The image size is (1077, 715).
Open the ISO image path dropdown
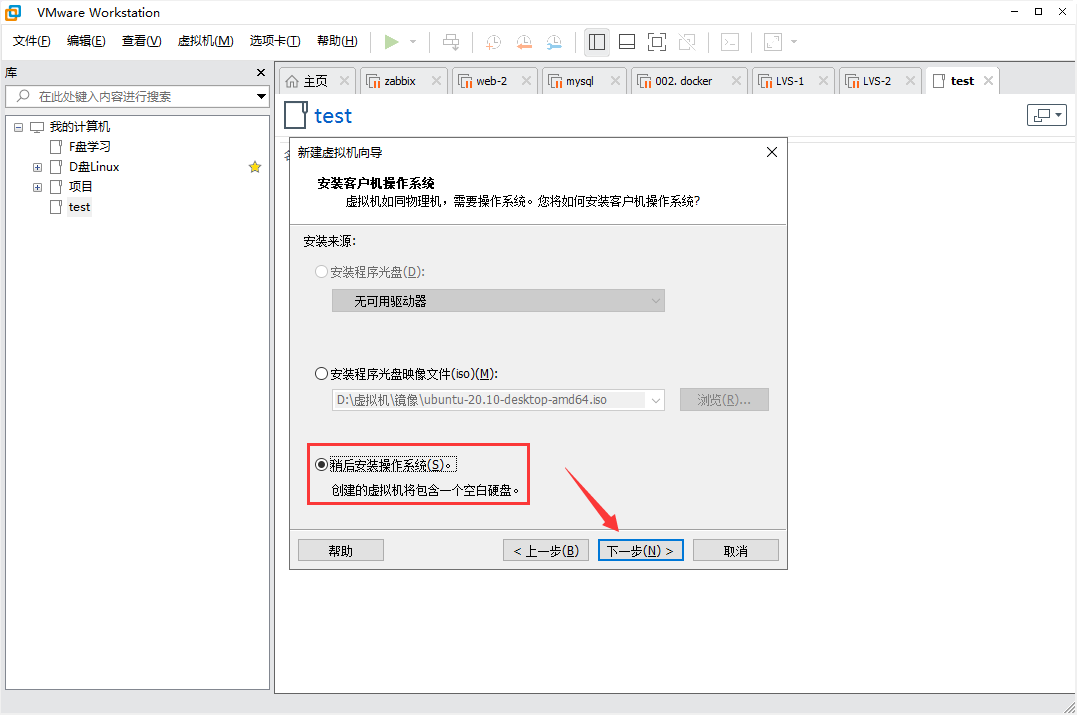tap(655, 400)
